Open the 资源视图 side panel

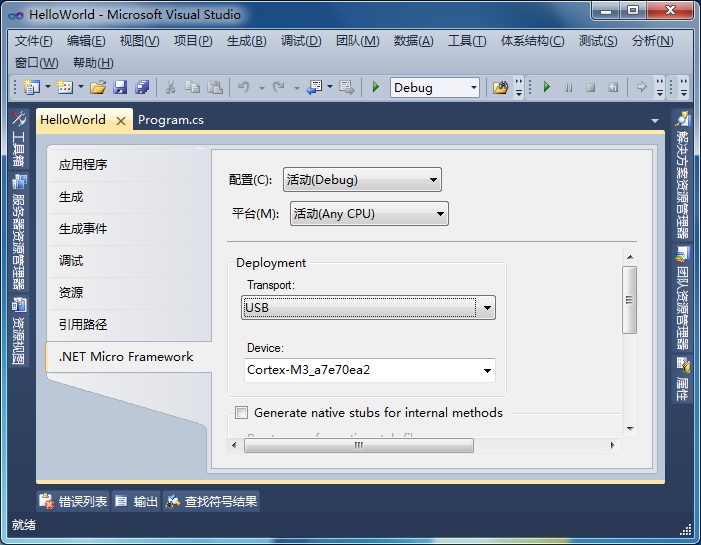pyautogui.click(x=19, y=331)
